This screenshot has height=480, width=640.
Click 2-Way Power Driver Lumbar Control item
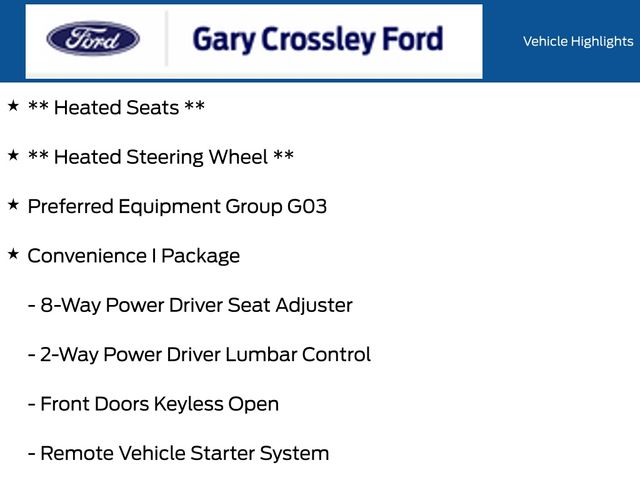point(205,354)
